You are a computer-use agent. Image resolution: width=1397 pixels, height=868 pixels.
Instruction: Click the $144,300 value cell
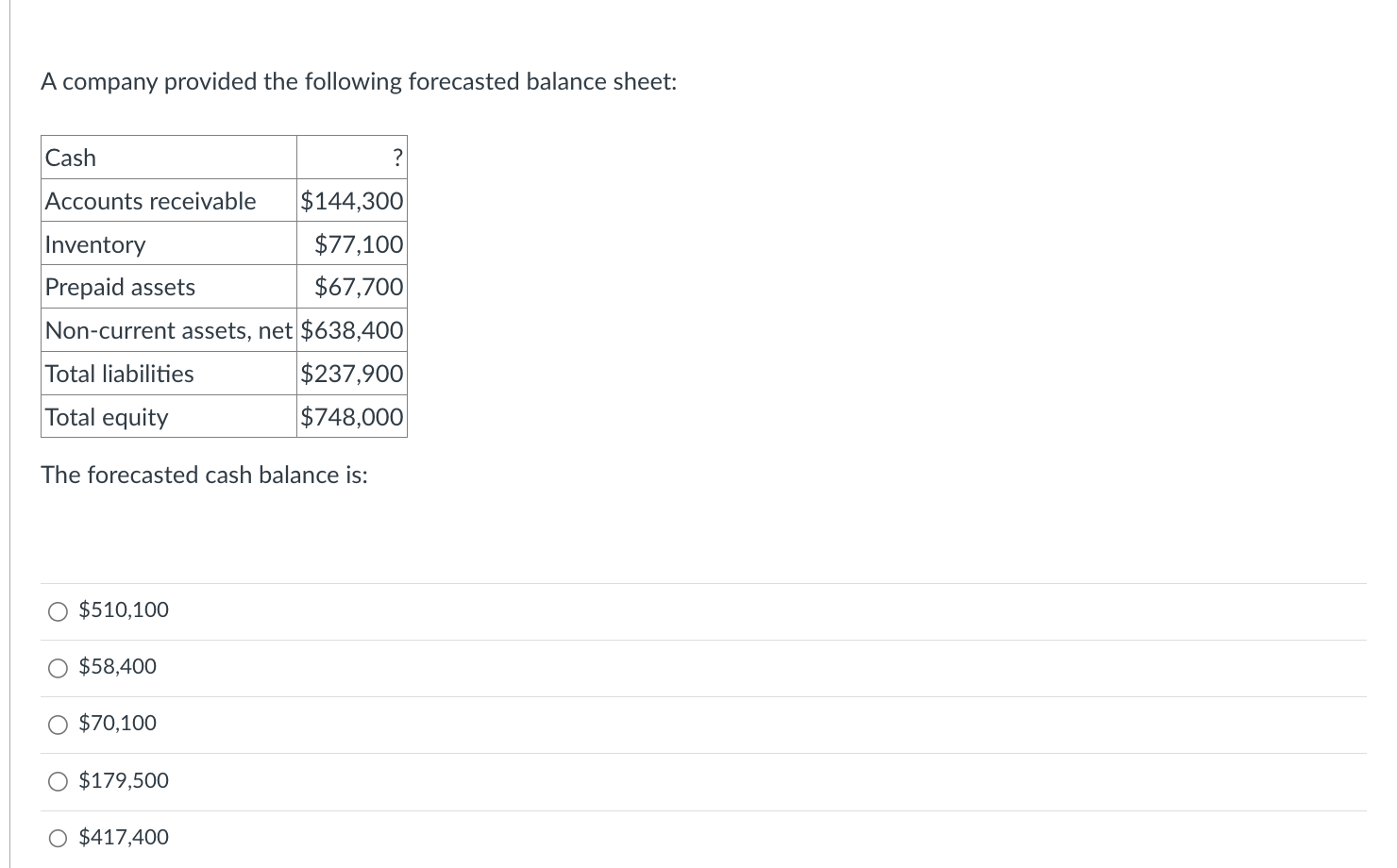(352, 201)
